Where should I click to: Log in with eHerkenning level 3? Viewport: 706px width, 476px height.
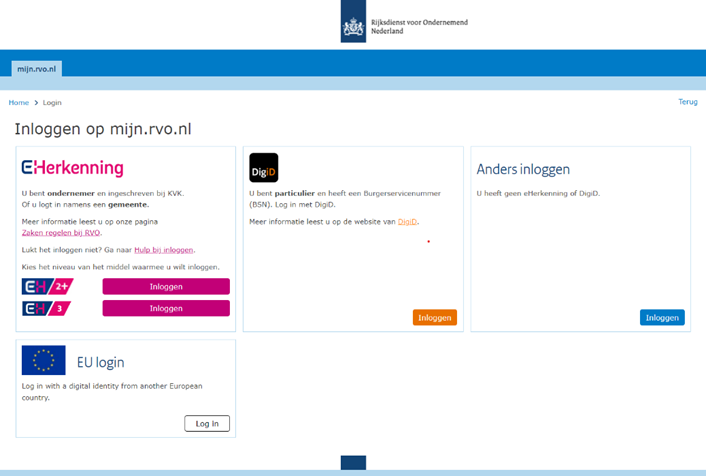pyautogui.click(x=166, y=308)
